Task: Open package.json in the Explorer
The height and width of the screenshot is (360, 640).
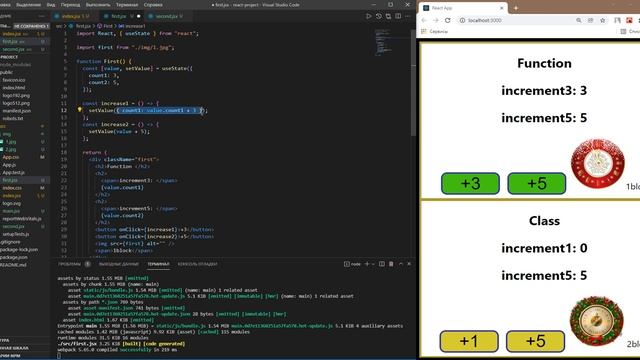Action: coord(14,257)
